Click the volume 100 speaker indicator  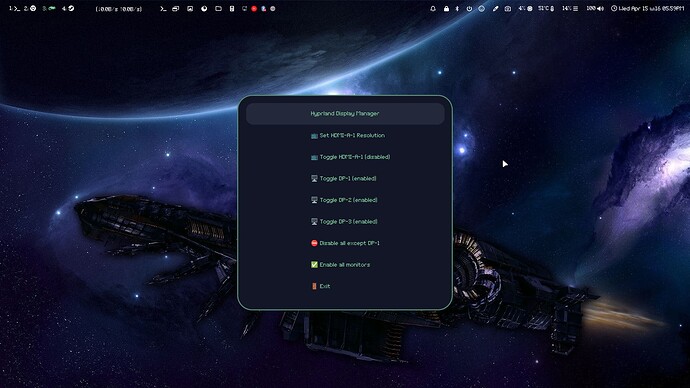595,8
